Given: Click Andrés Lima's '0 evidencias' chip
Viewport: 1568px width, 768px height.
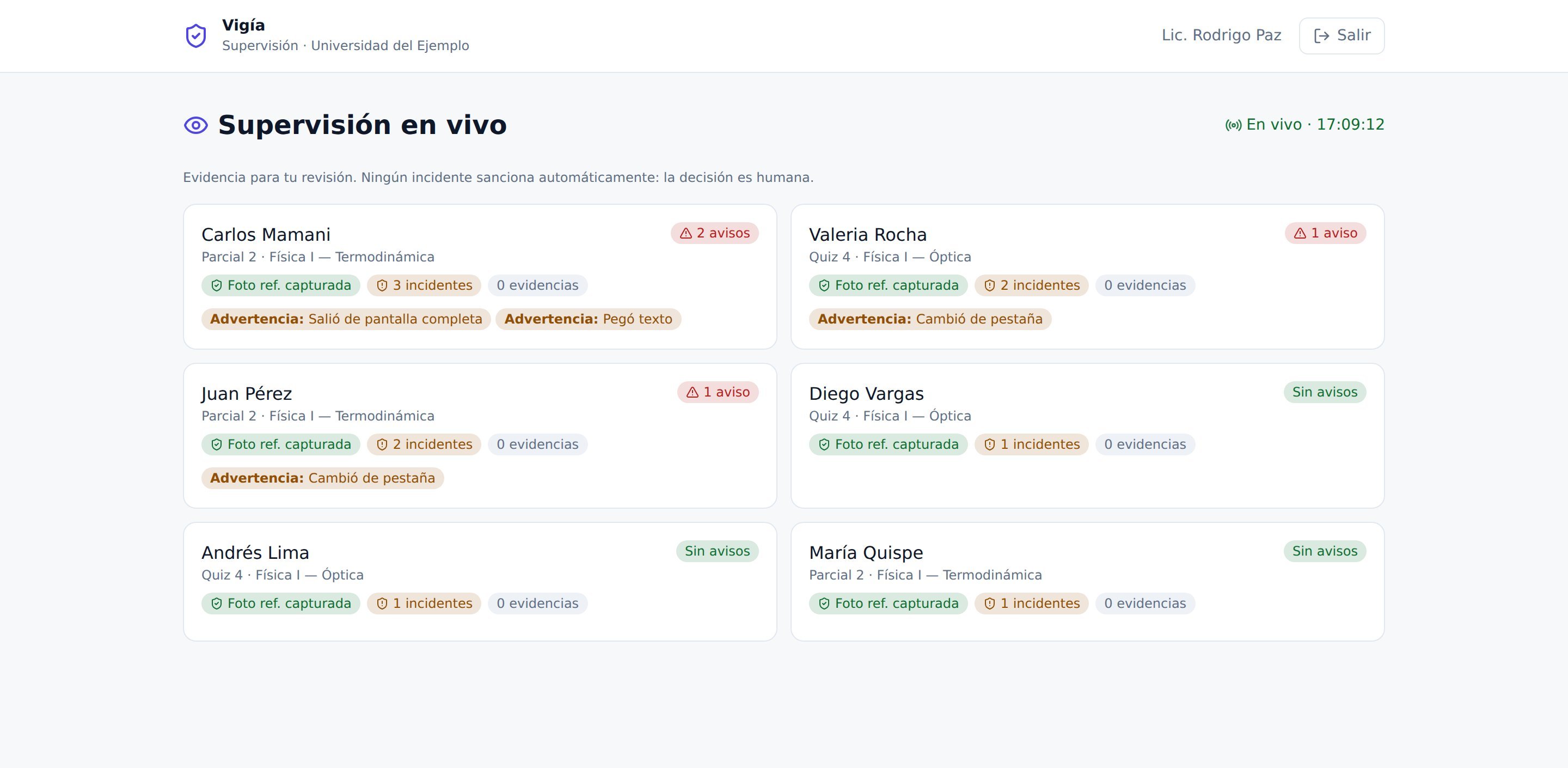Looking at the screenshot, I should 537,604.
